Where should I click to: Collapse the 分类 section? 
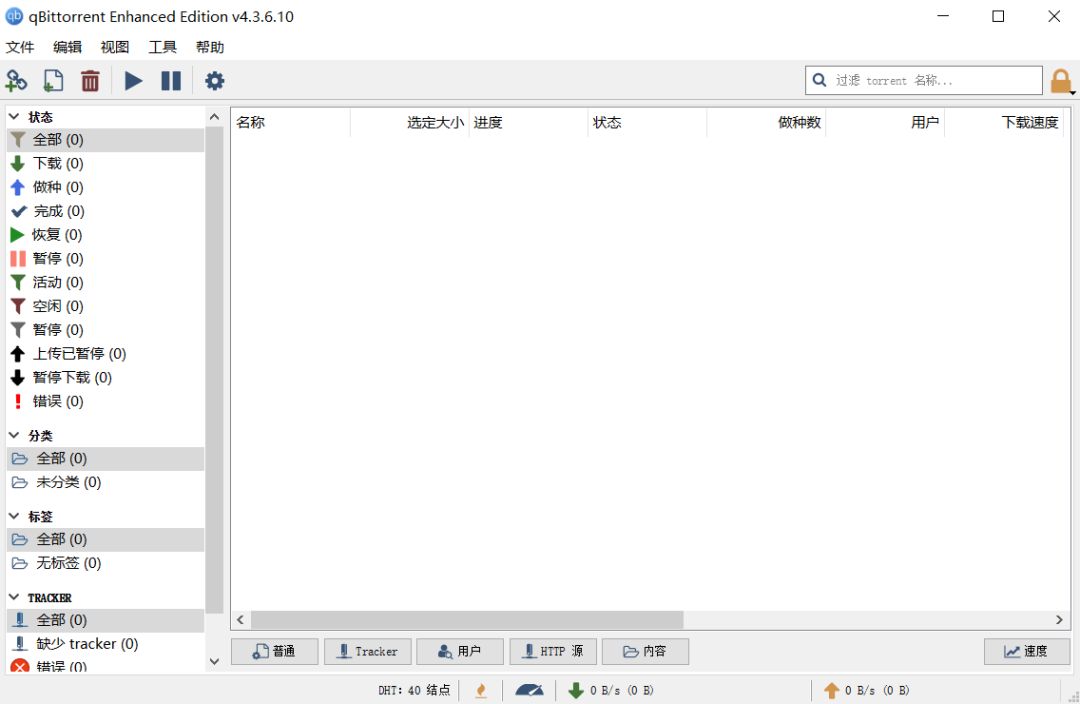14,435
